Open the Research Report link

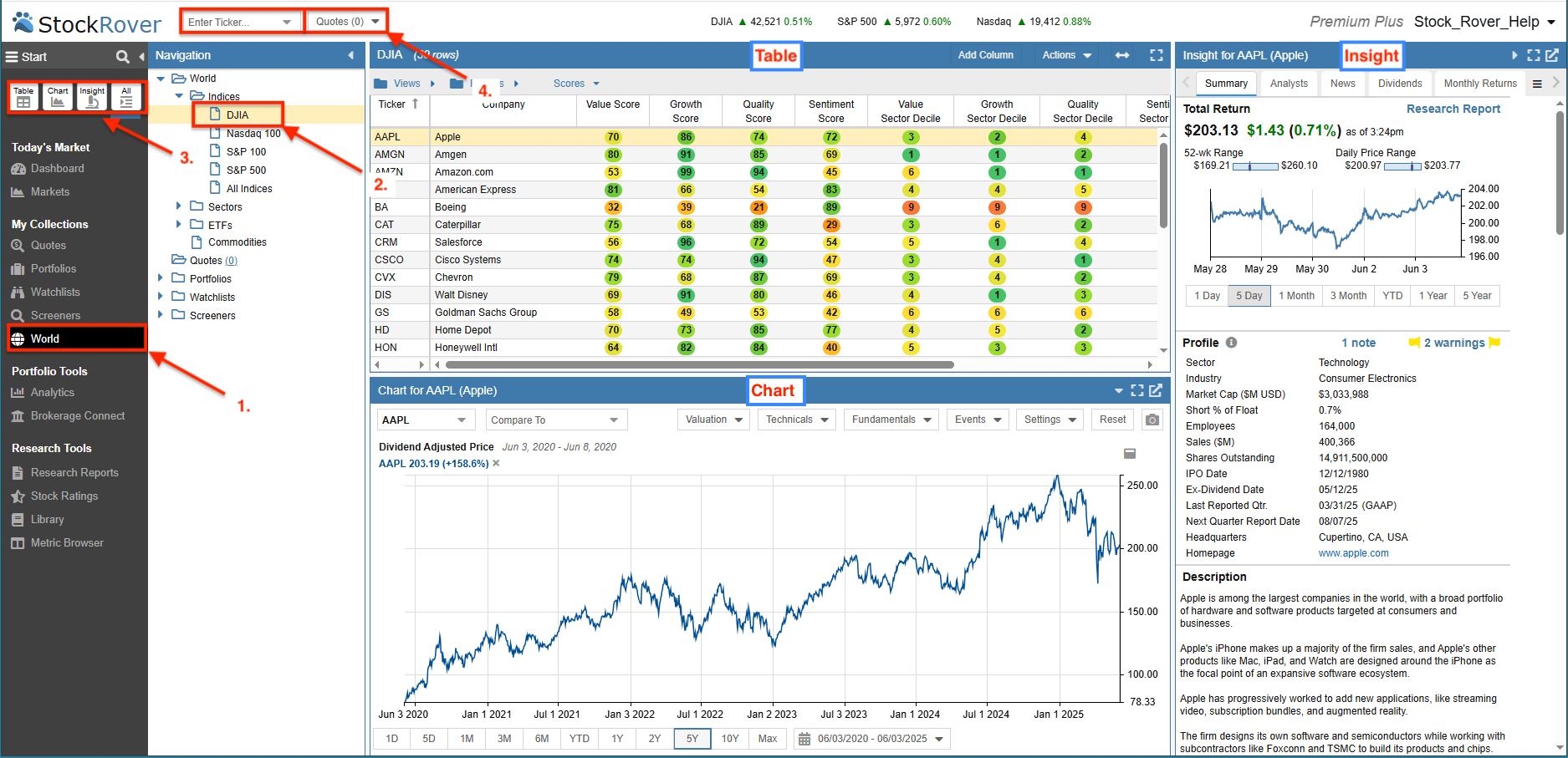(x=1453, y=109)
